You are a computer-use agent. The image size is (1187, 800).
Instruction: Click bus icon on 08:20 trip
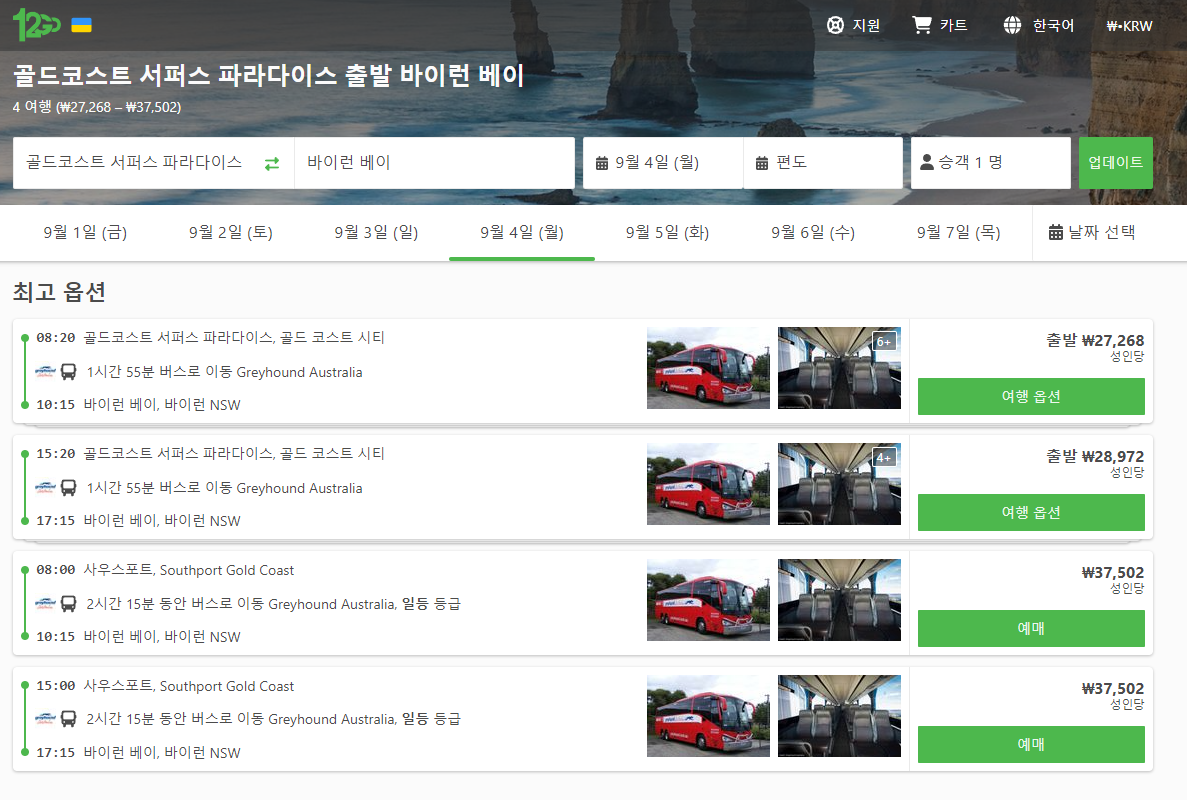[68, 372]
